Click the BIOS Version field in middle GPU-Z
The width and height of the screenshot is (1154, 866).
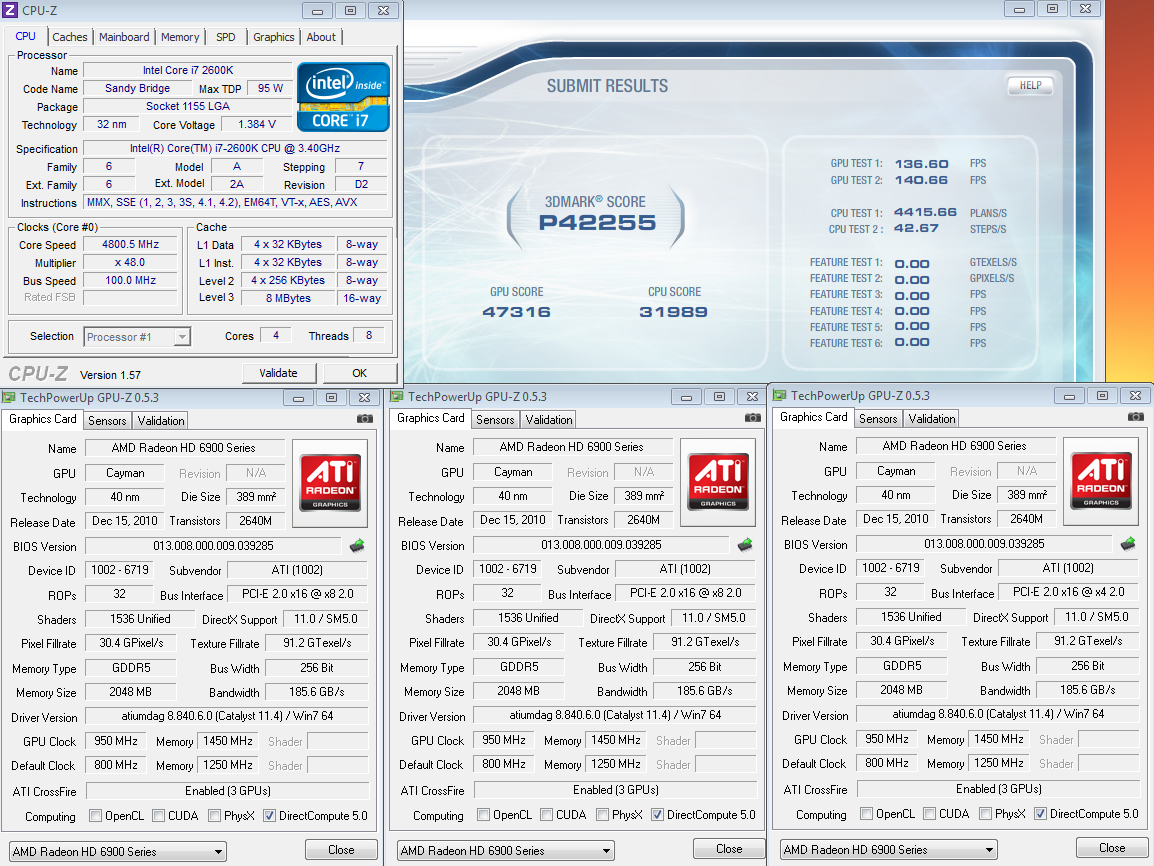pos(601,545)
